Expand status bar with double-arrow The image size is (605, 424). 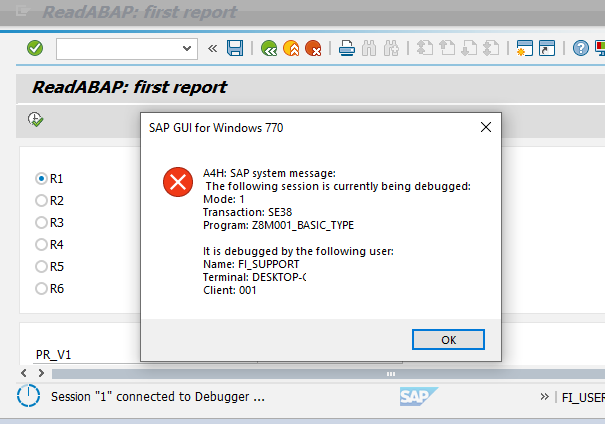click(544, 397)
